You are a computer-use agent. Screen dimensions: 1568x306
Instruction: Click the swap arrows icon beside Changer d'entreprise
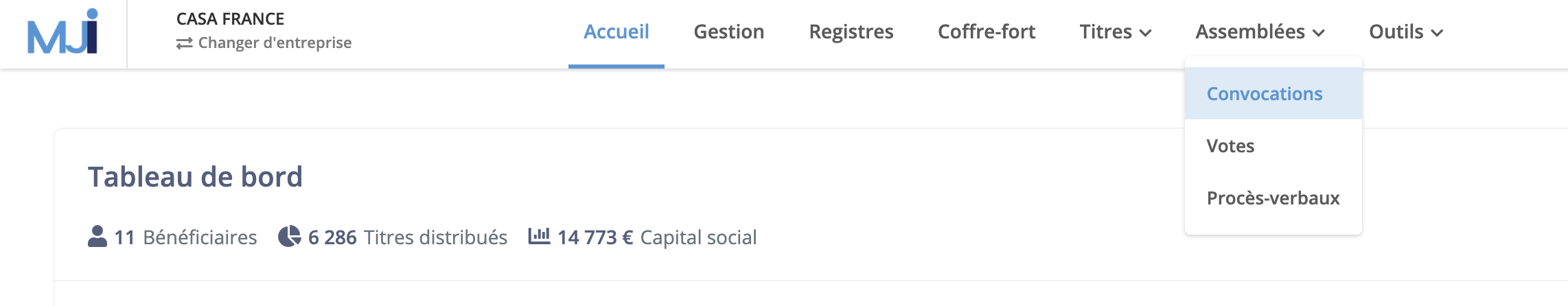(184, 43)
